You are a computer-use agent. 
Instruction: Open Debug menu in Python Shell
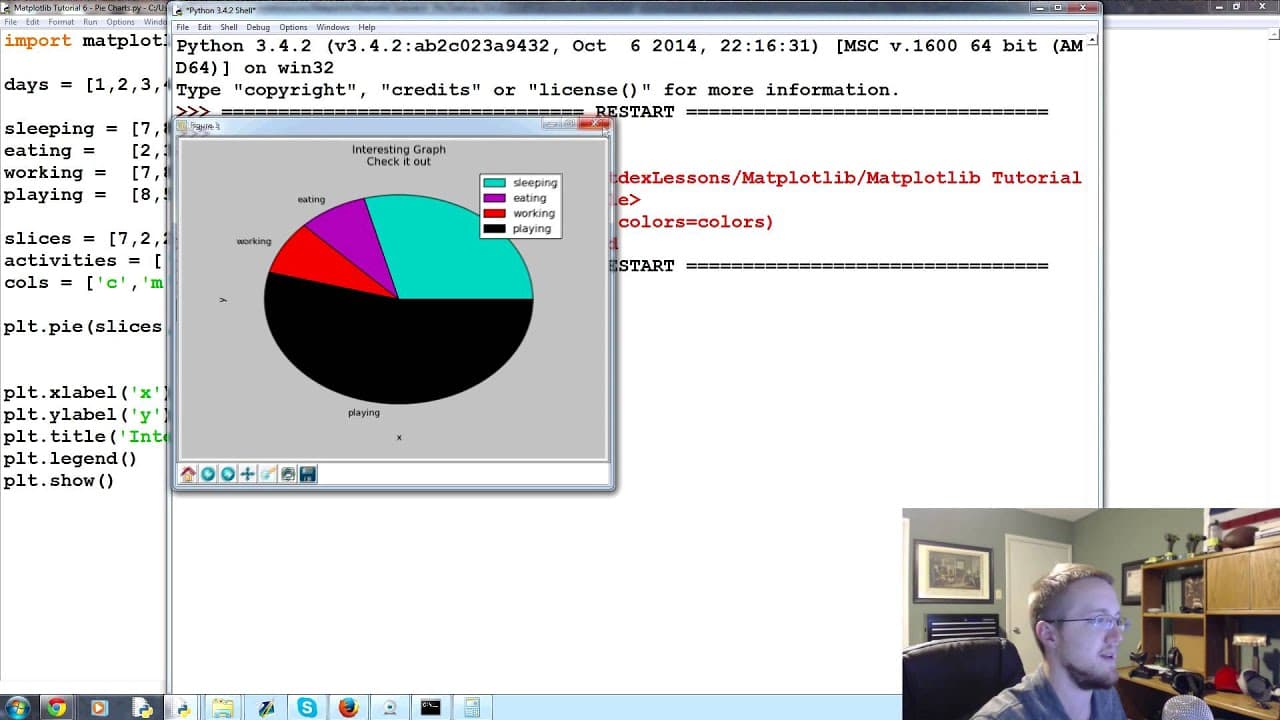click(x=258, y=27)
